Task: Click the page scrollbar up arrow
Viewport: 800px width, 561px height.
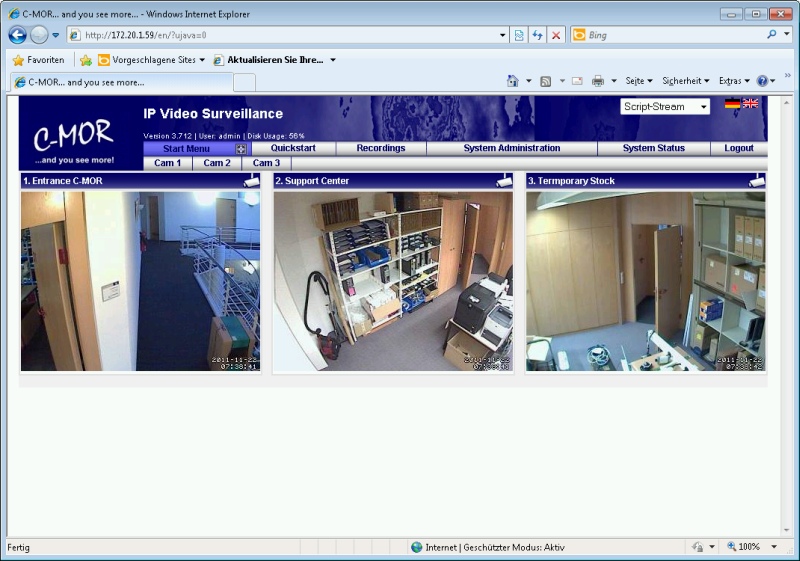Action: click(786, 102)
